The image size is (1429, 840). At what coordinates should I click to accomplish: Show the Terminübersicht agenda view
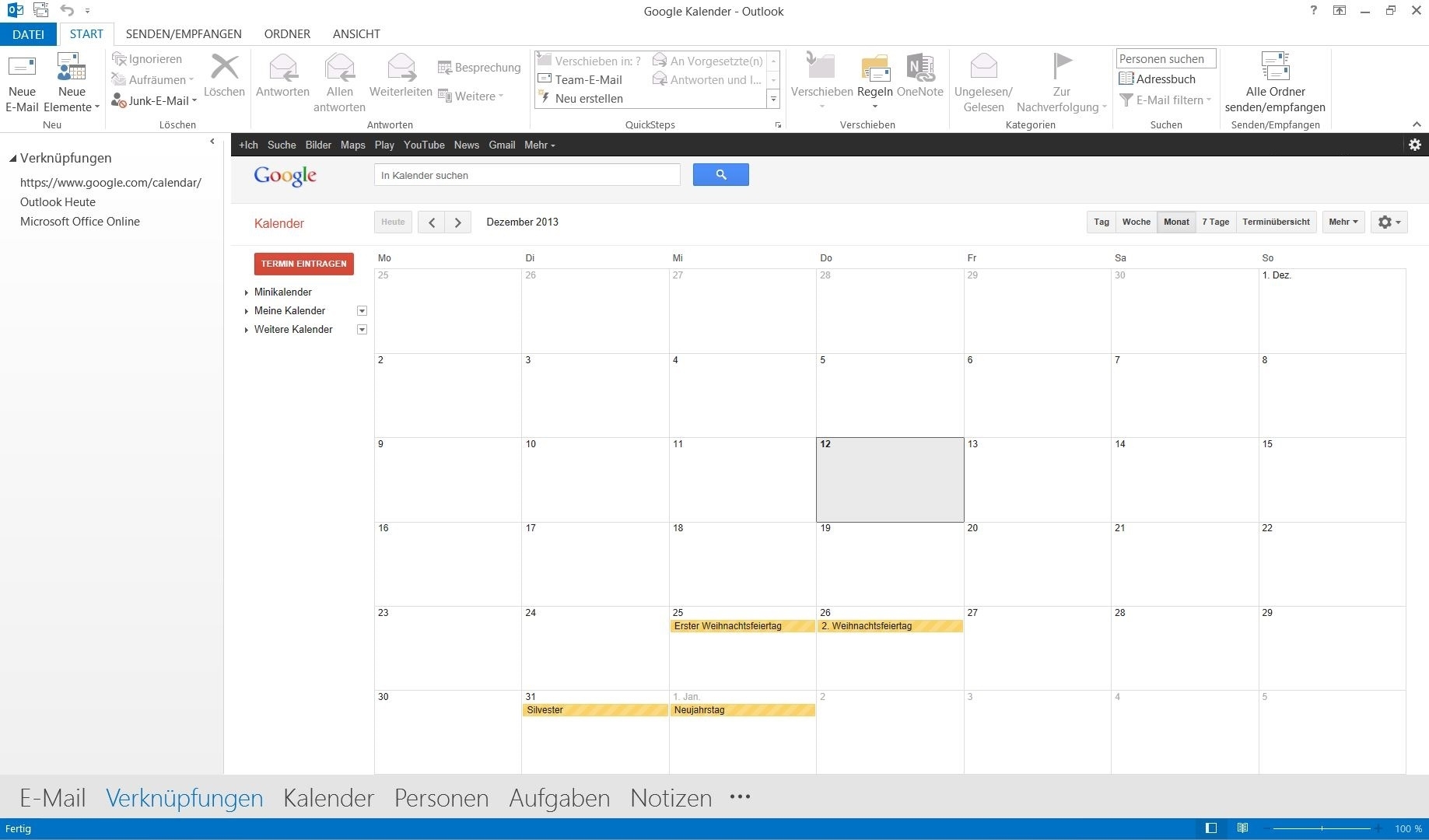(x=1277, y=222)
